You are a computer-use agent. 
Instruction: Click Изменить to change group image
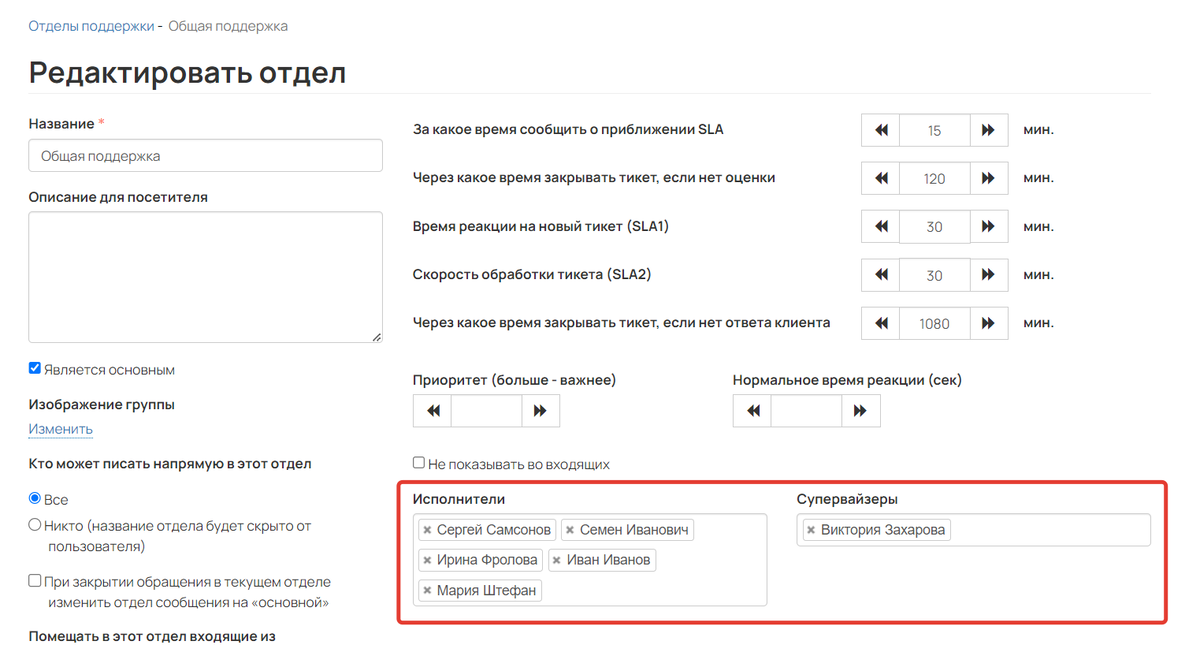pyautogui.click(x=61, y=429)
